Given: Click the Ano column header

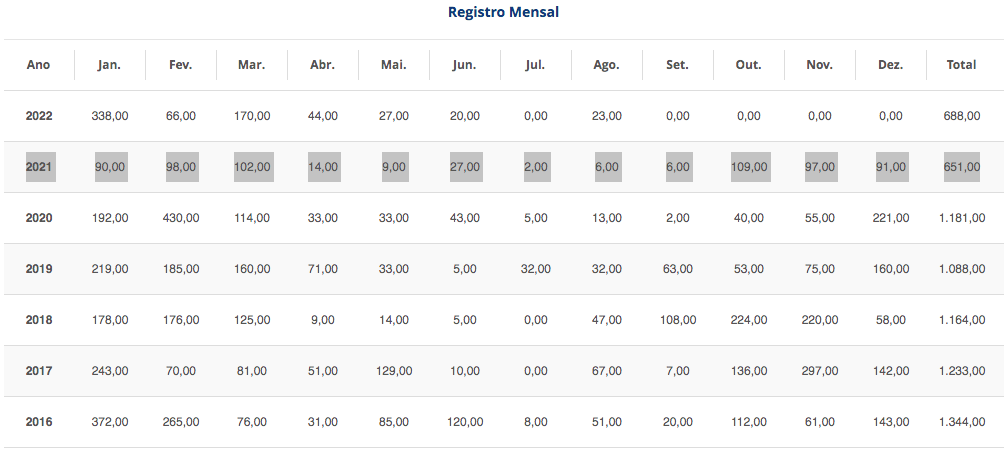Looking at the screenshot, I should coord(39,65).
